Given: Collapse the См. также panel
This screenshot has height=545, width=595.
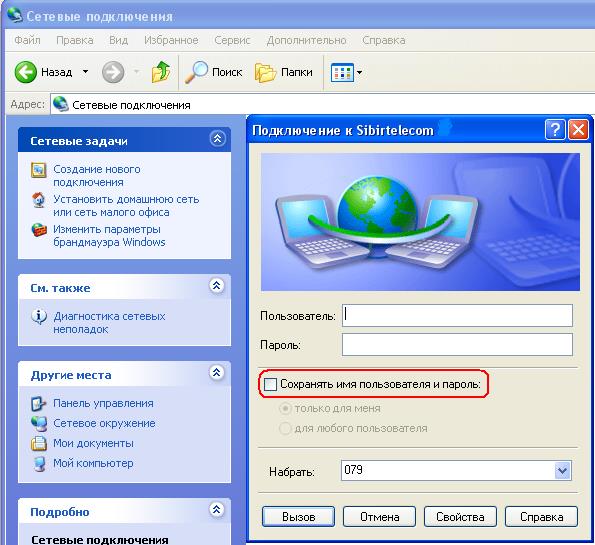Looking at the screenshot, I should 217,285.
